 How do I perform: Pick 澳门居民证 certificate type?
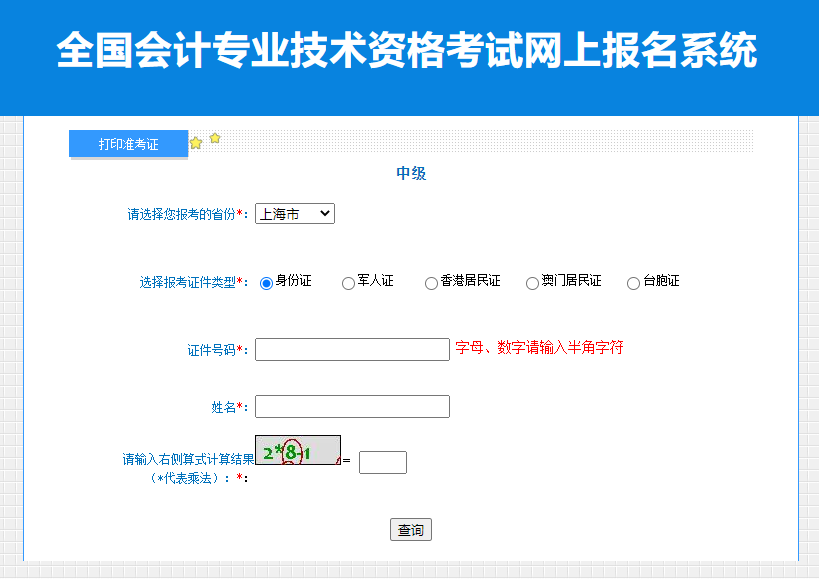tap(530, 282)
